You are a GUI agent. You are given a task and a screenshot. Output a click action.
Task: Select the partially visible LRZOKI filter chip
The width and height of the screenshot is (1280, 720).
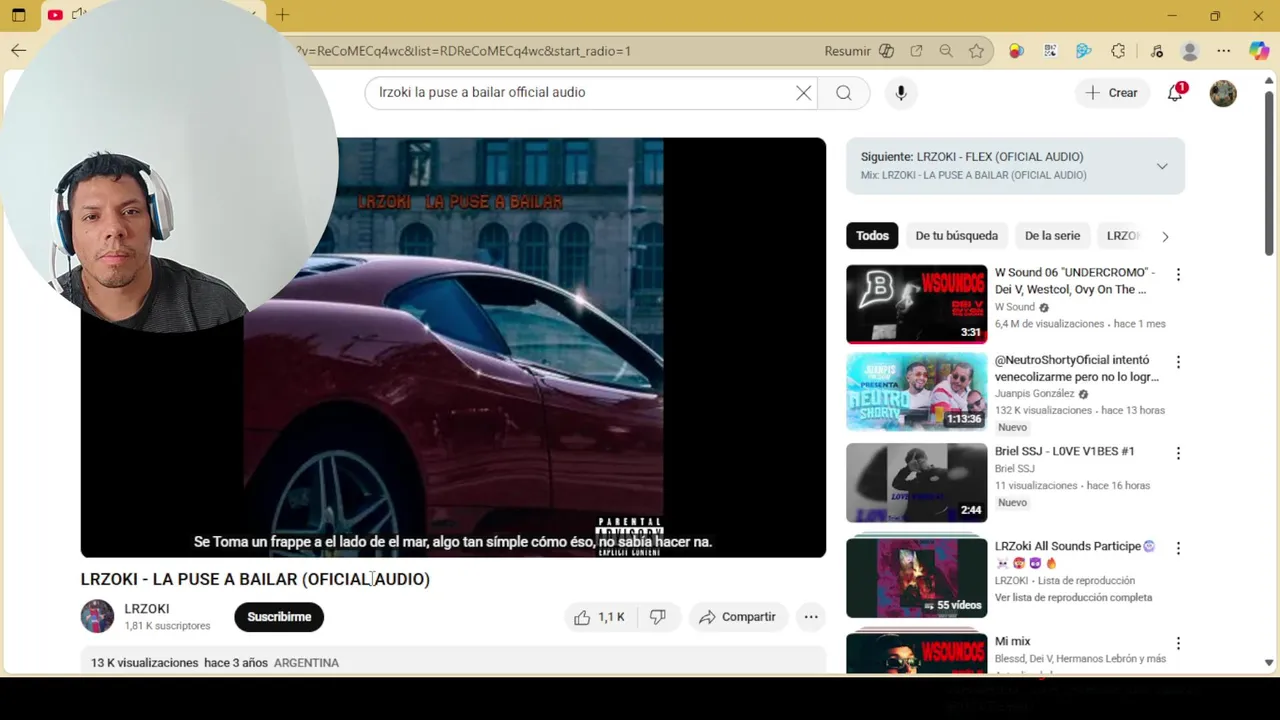(1122, 236)
